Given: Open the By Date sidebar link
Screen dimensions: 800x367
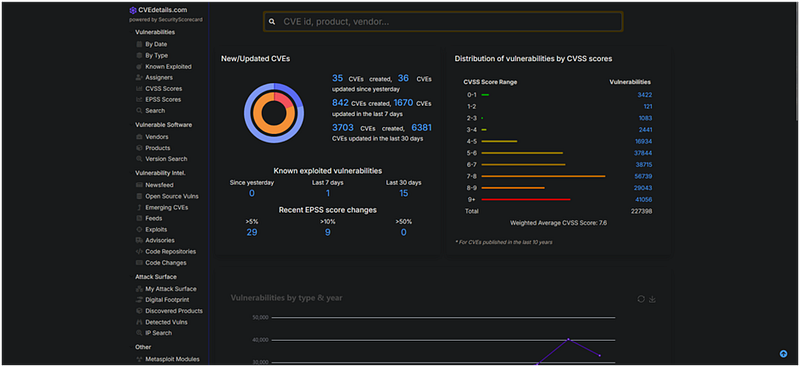Looking at the screenshot, I should [x=156, y=44].
